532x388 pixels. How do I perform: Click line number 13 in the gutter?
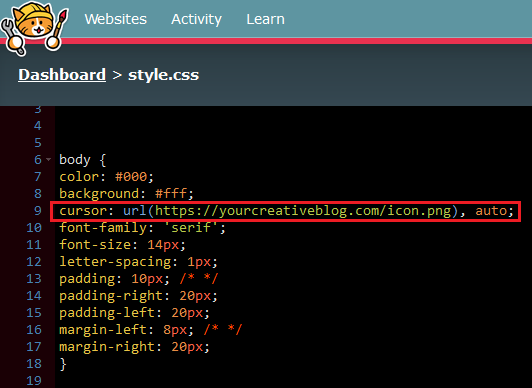pyautogui.click(x=34, y=278)
